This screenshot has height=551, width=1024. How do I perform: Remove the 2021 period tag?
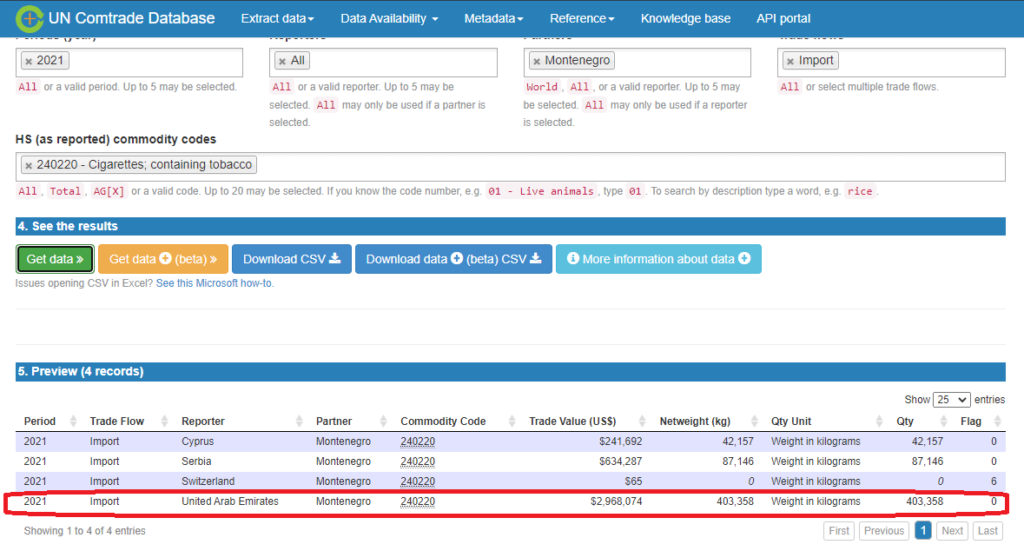tap(29, 61)
